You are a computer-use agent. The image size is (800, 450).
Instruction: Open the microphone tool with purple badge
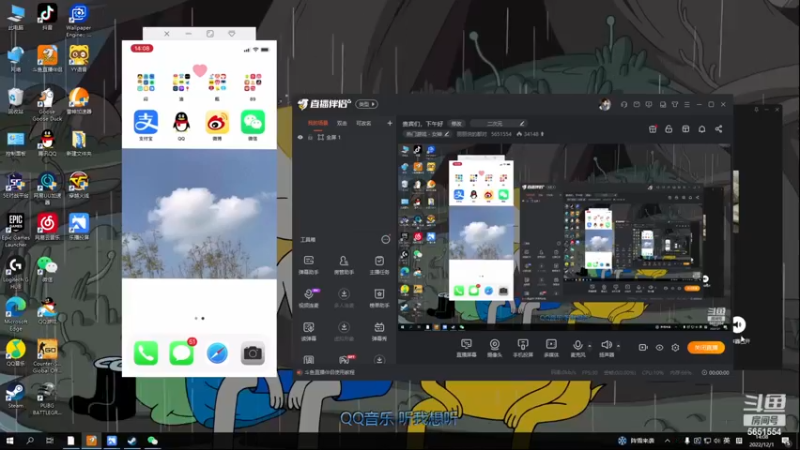(x=309, y=298)
